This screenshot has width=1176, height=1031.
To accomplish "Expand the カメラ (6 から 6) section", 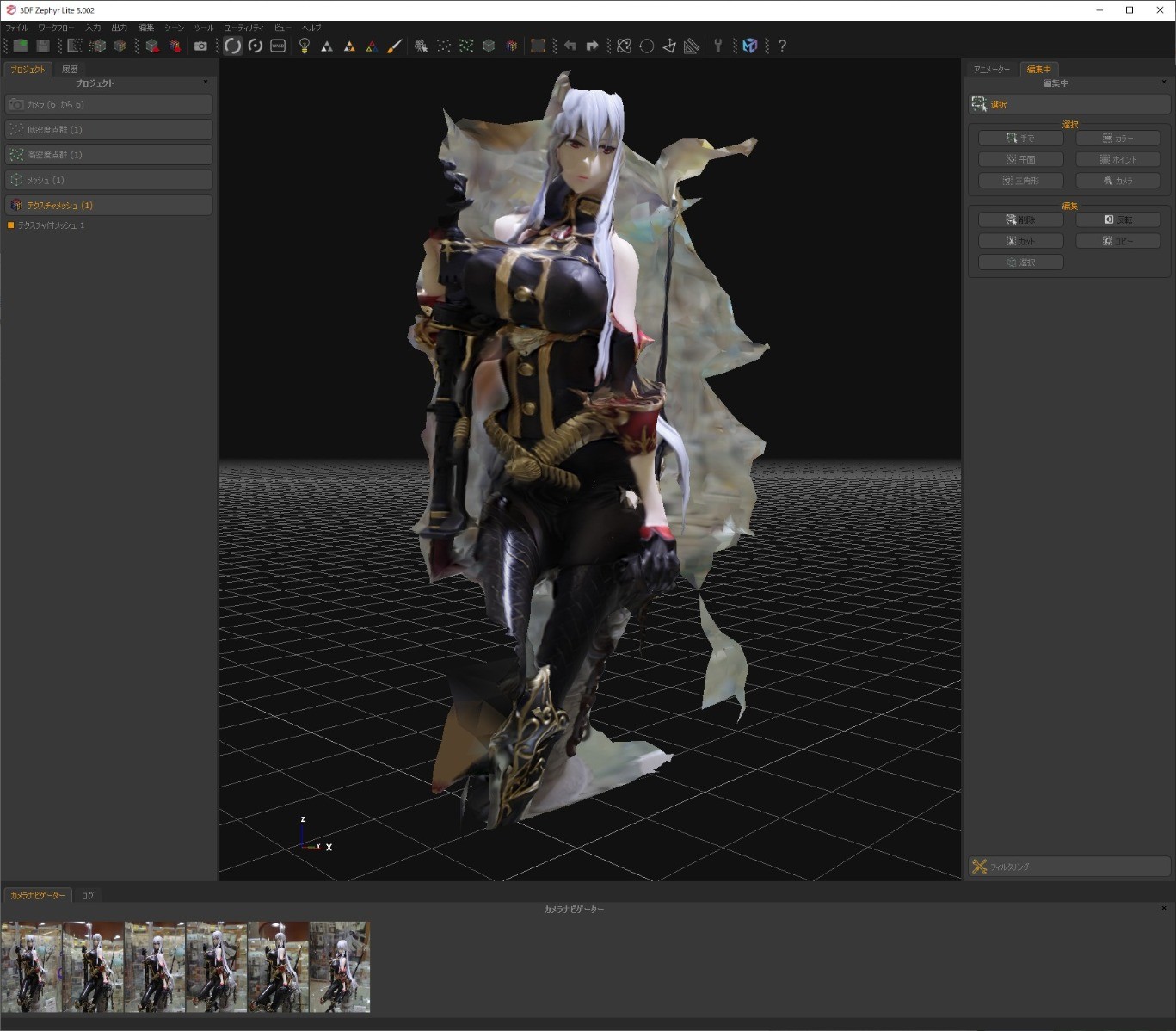I will (108, 104).
